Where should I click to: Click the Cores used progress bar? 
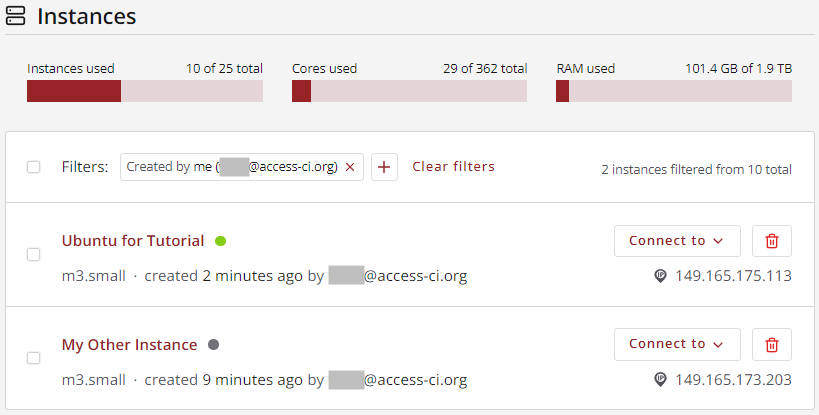409,91
